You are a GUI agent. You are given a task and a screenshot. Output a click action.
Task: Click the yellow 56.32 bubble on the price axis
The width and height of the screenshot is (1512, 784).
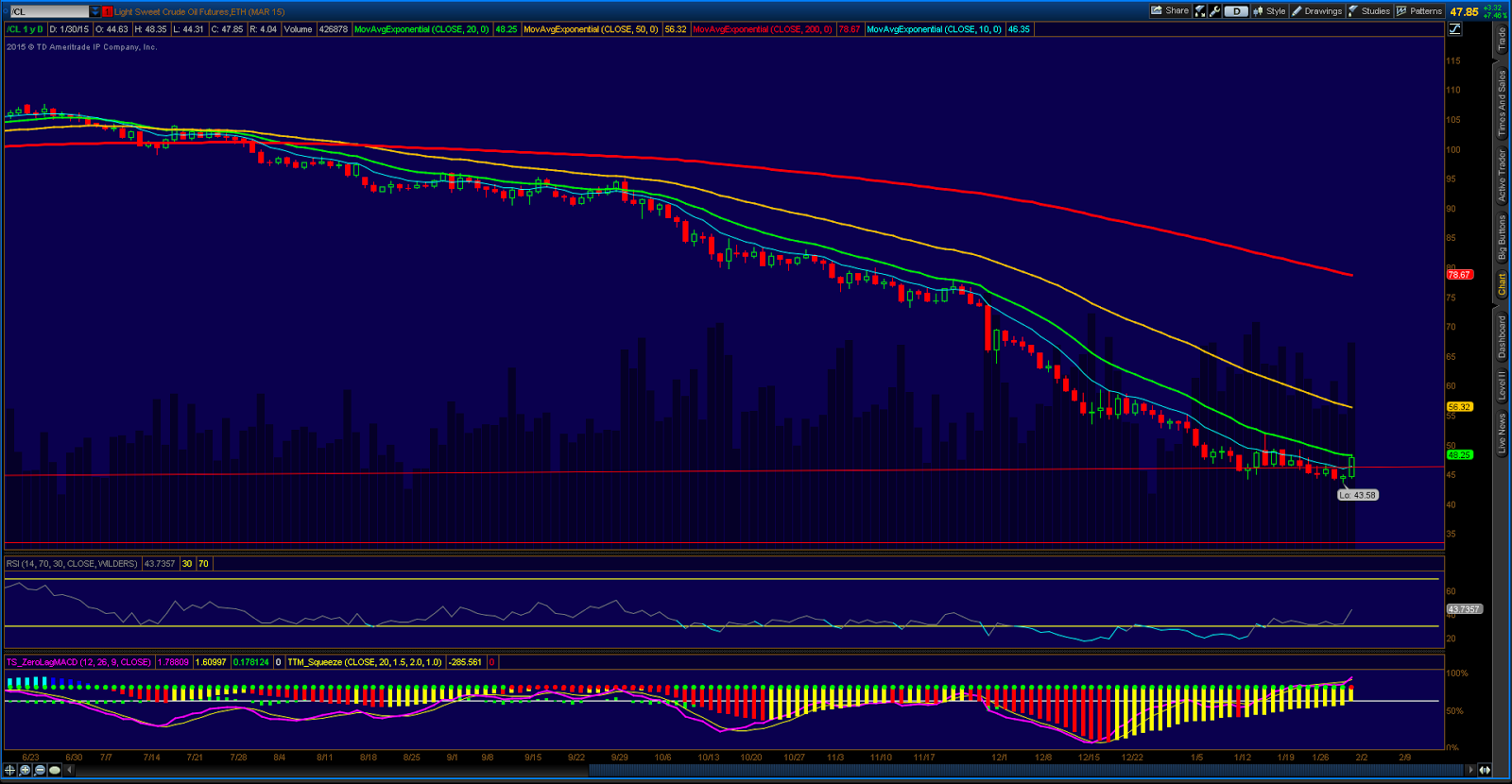[1459, 407]
